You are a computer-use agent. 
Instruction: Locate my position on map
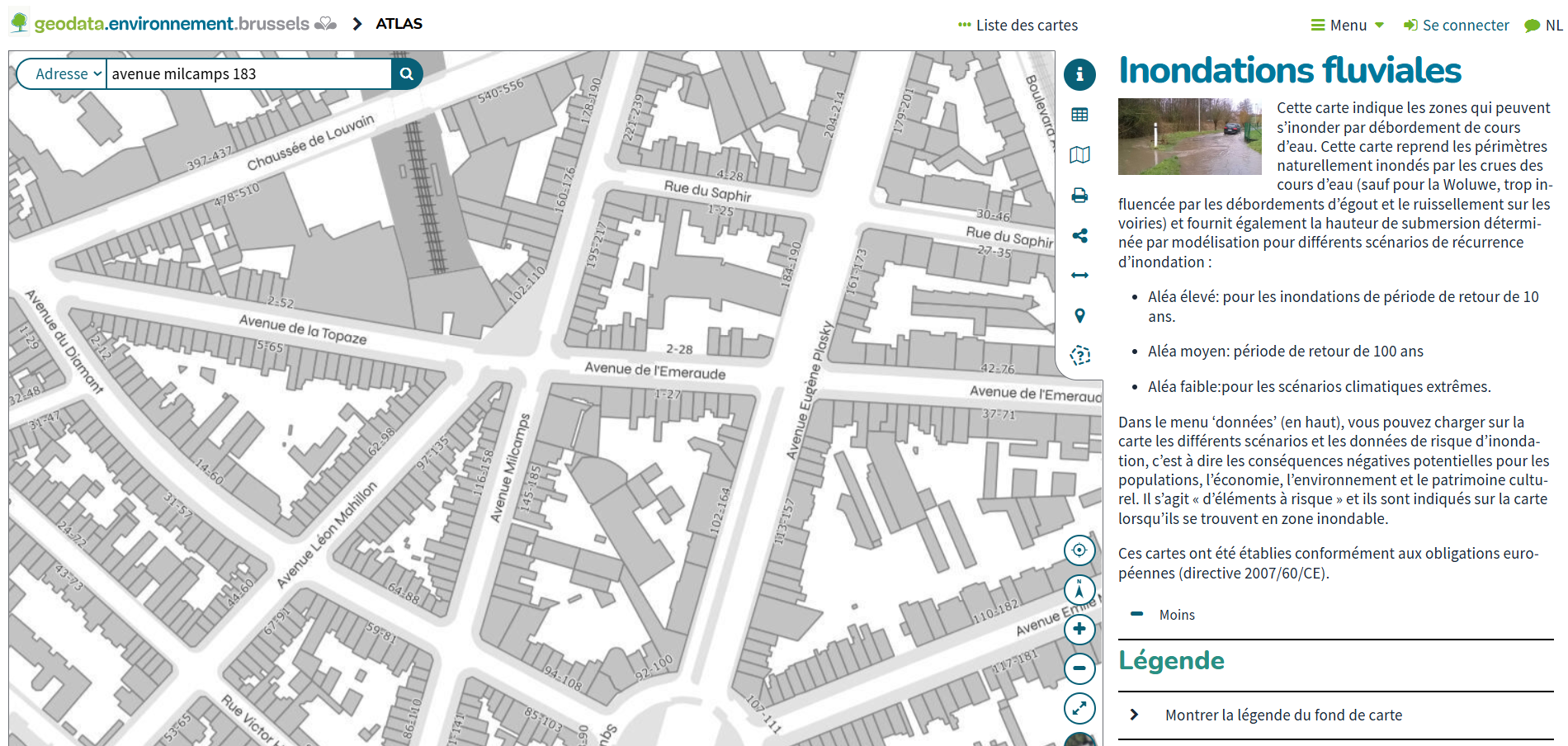click(x=1079, y=550)
